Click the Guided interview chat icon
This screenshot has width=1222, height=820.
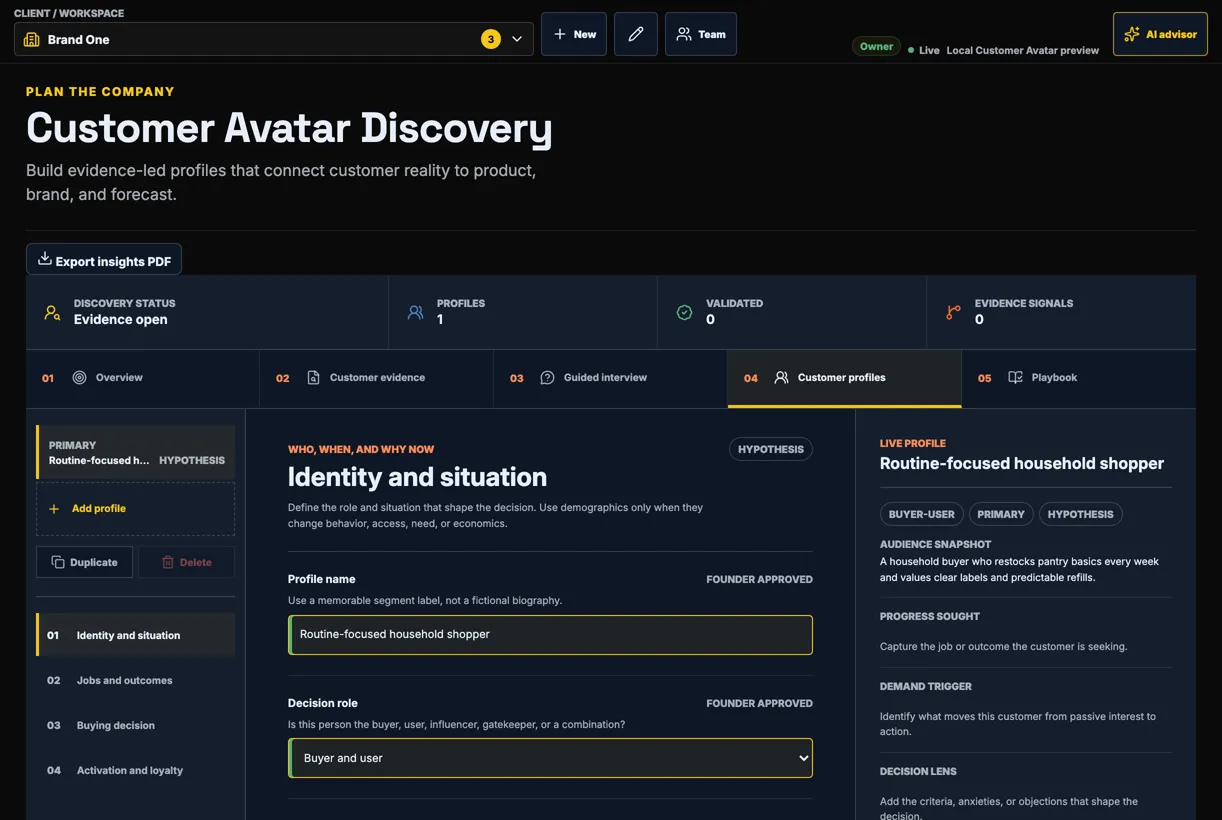[547, 378]
